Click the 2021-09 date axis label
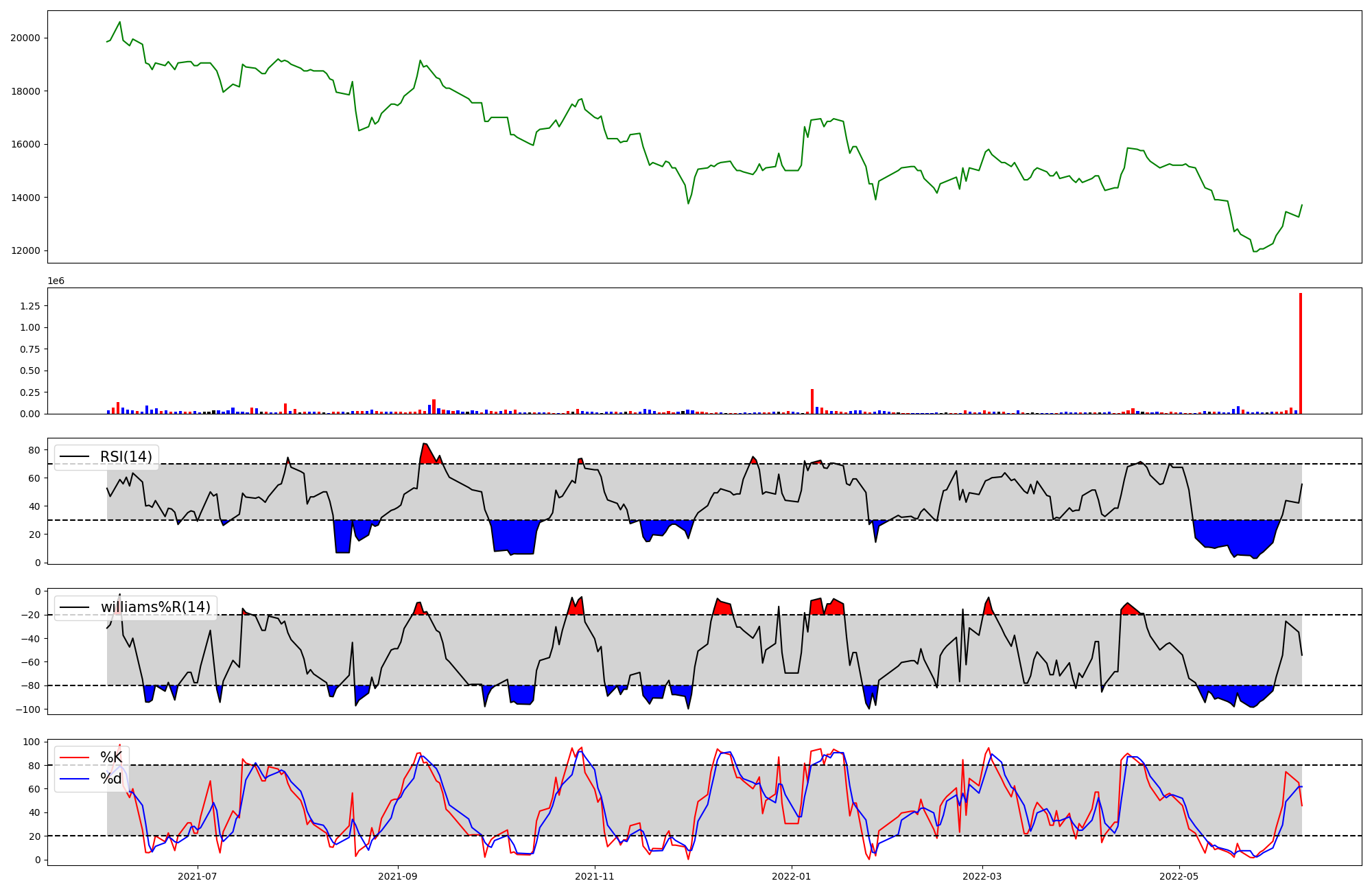The height and width of the screenshot is (892, 1372). (398, 876)
